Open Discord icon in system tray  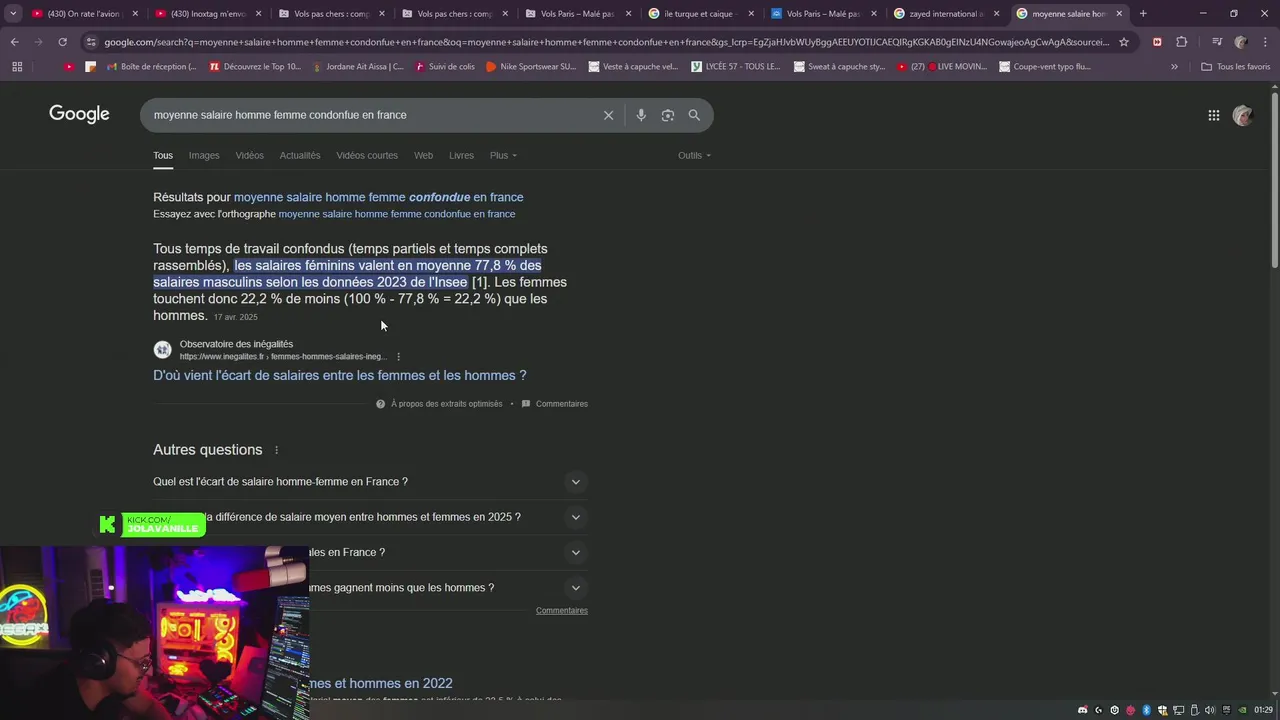coord(1082,710)
